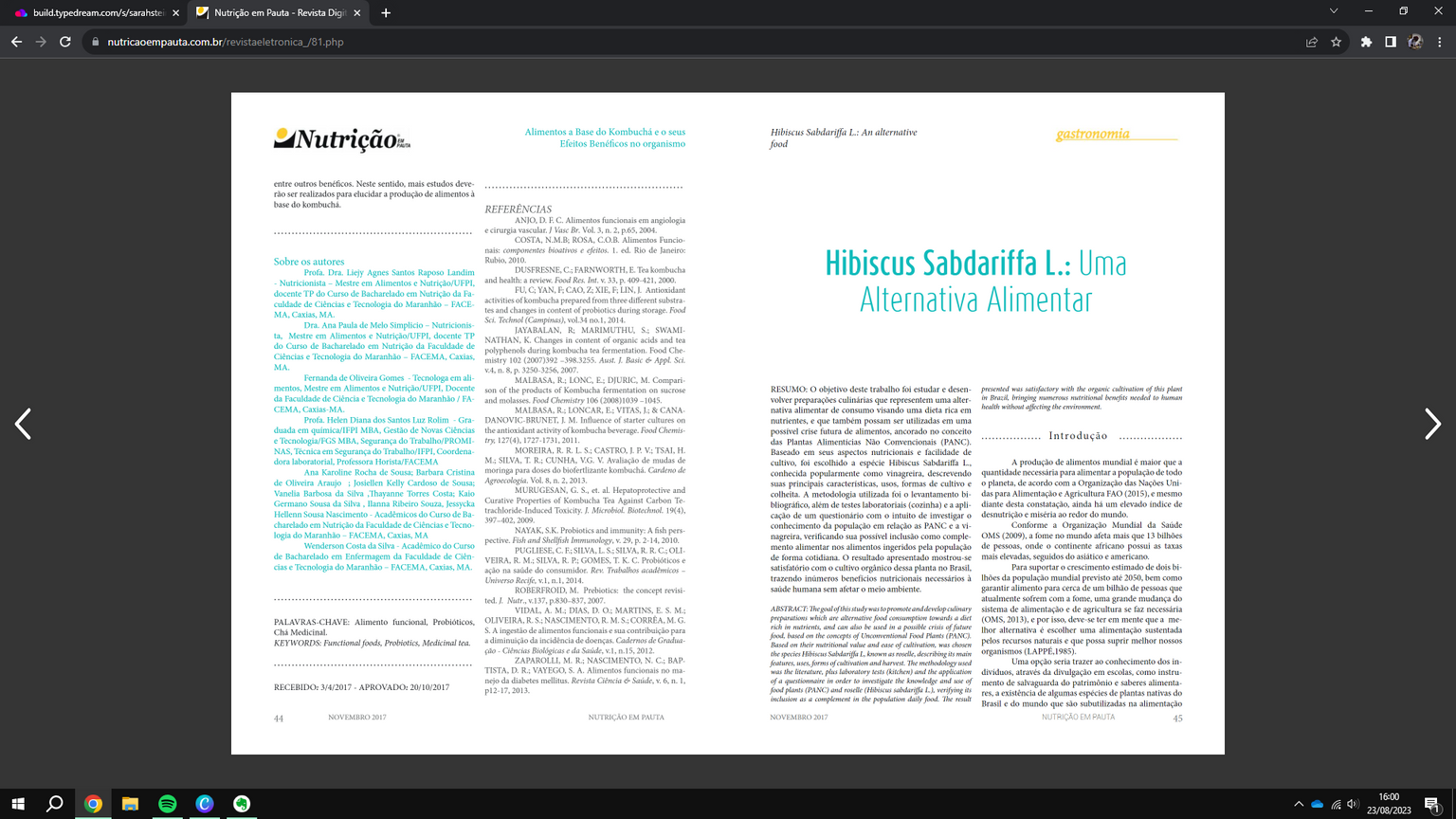Open File Explorer from the taskbar
The height and width of the screenshot is (819, 1456).
coord(130,804)
